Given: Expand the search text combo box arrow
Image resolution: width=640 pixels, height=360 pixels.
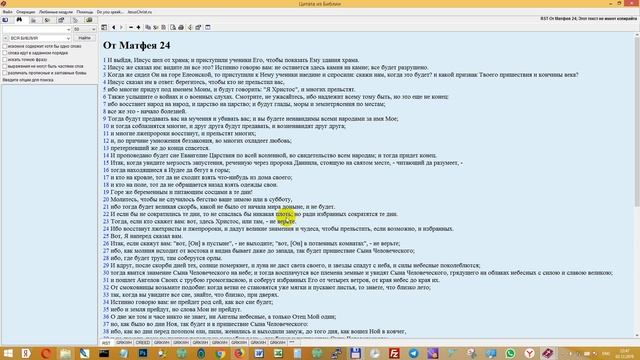Looking at the screenshot, I should coord(68,29).
